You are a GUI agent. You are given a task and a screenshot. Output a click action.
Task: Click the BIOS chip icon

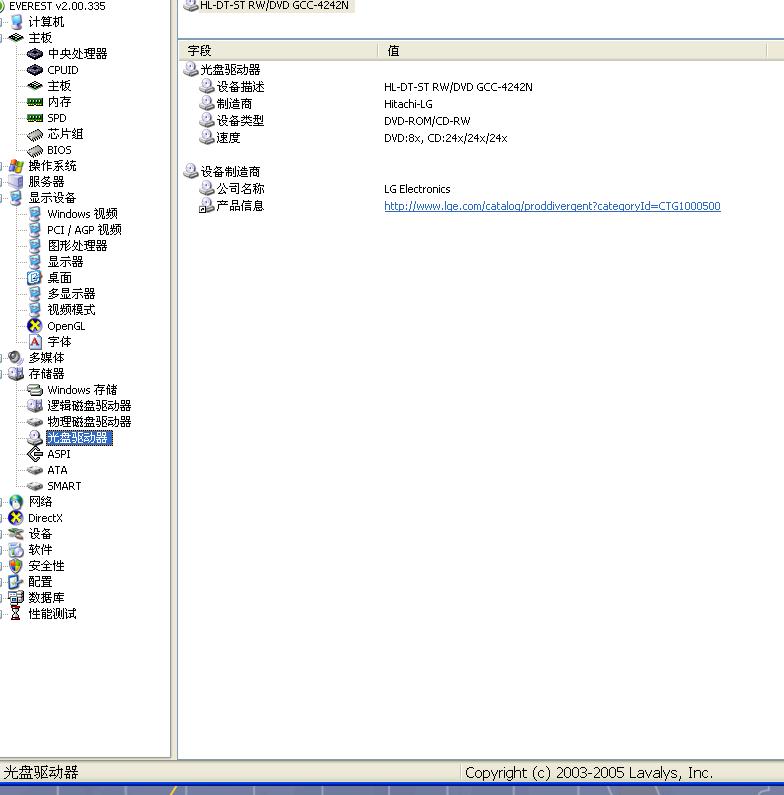coord(34,151)
